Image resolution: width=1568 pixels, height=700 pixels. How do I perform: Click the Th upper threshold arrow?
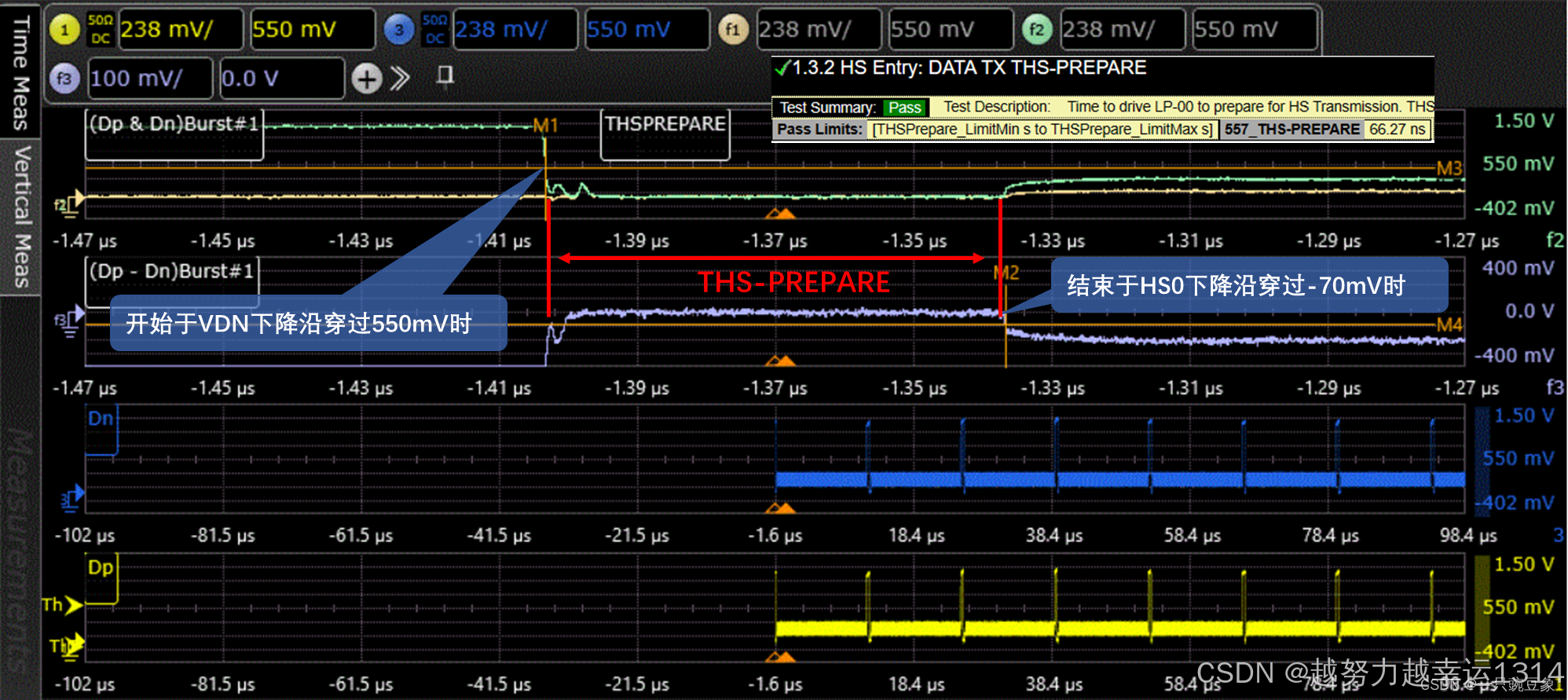[62, 605]
